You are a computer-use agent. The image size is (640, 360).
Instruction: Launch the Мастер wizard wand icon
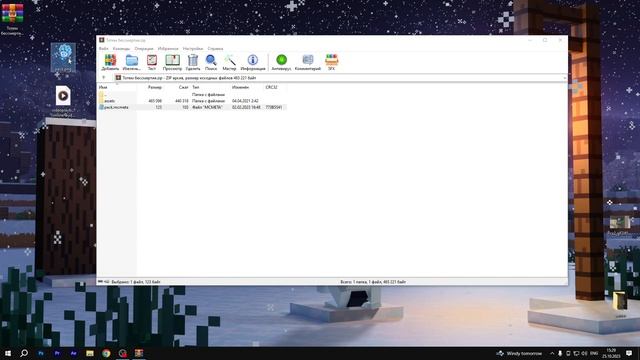[x=229, y=62]
